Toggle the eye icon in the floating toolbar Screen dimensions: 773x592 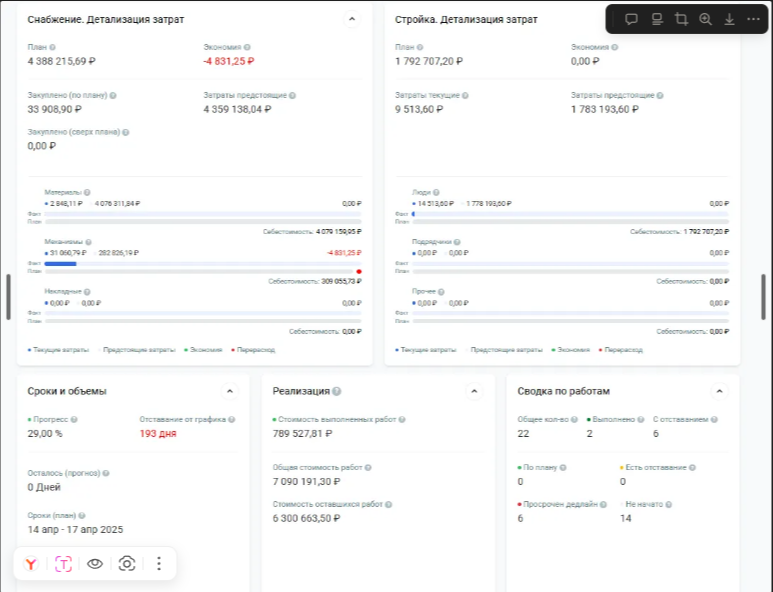coord(95,563)
